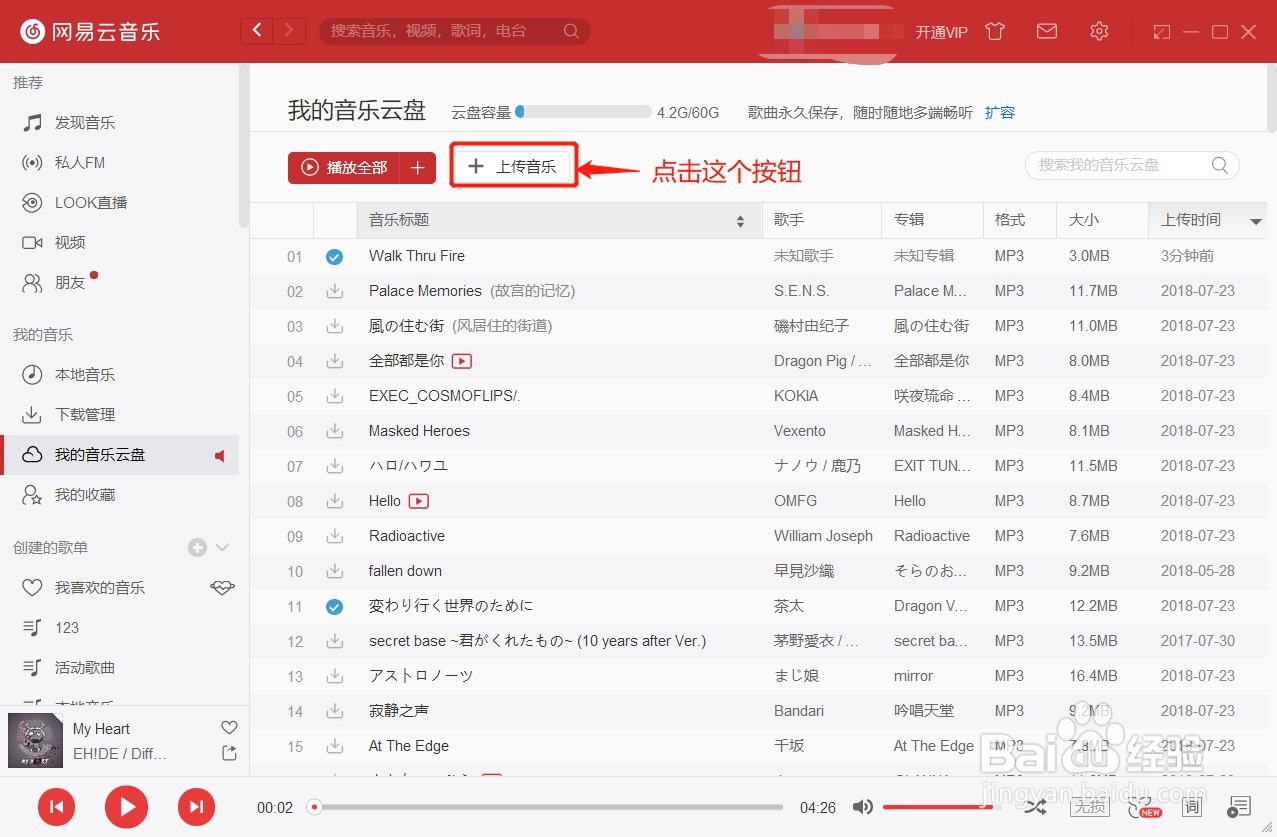
Task: Click the 上传音乐 button
Action: click(x=513, y=167)
